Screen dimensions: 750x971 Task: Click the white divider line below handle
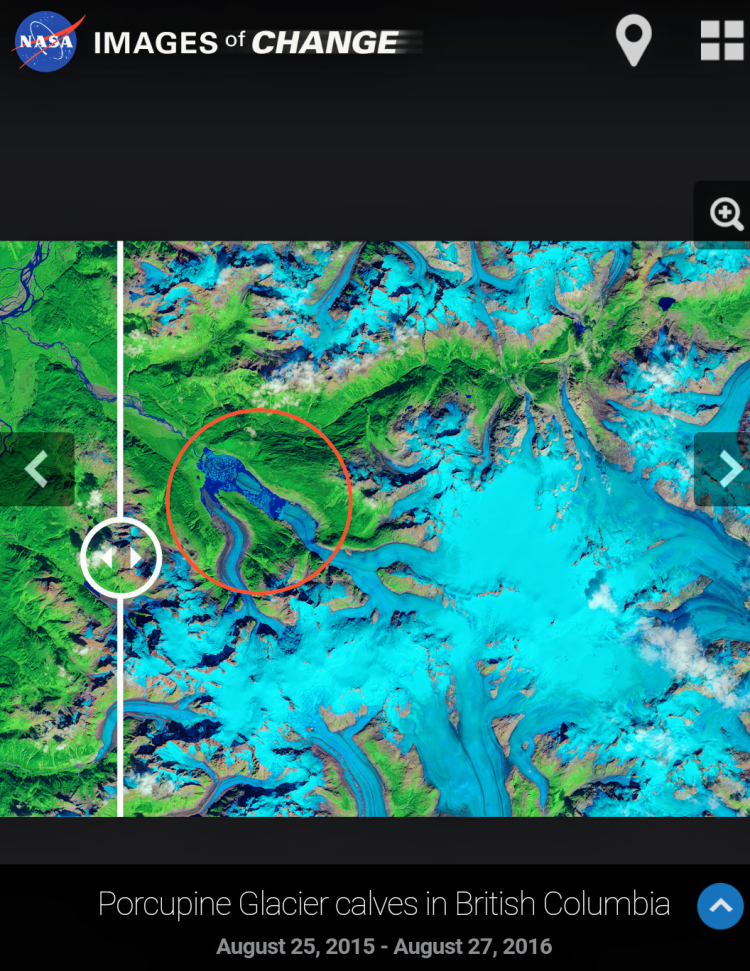tap(120, 707)
